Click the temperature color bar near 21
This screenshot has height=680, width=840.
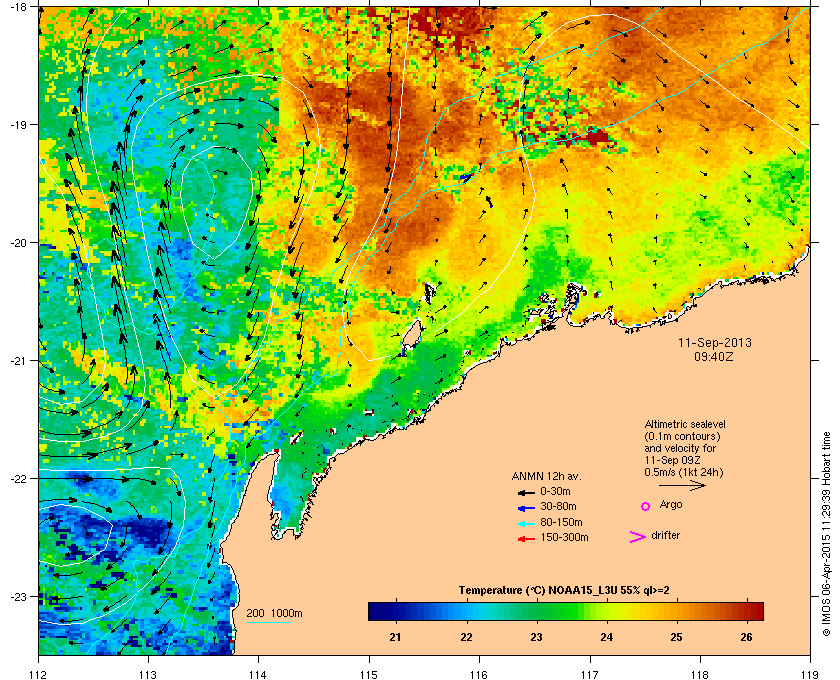coord(396,611)
